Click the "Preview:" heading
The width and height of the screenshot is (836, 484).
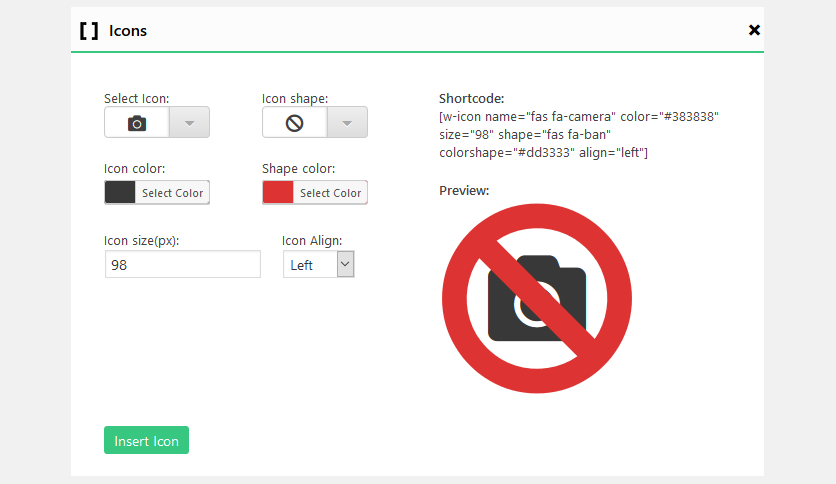464,191
